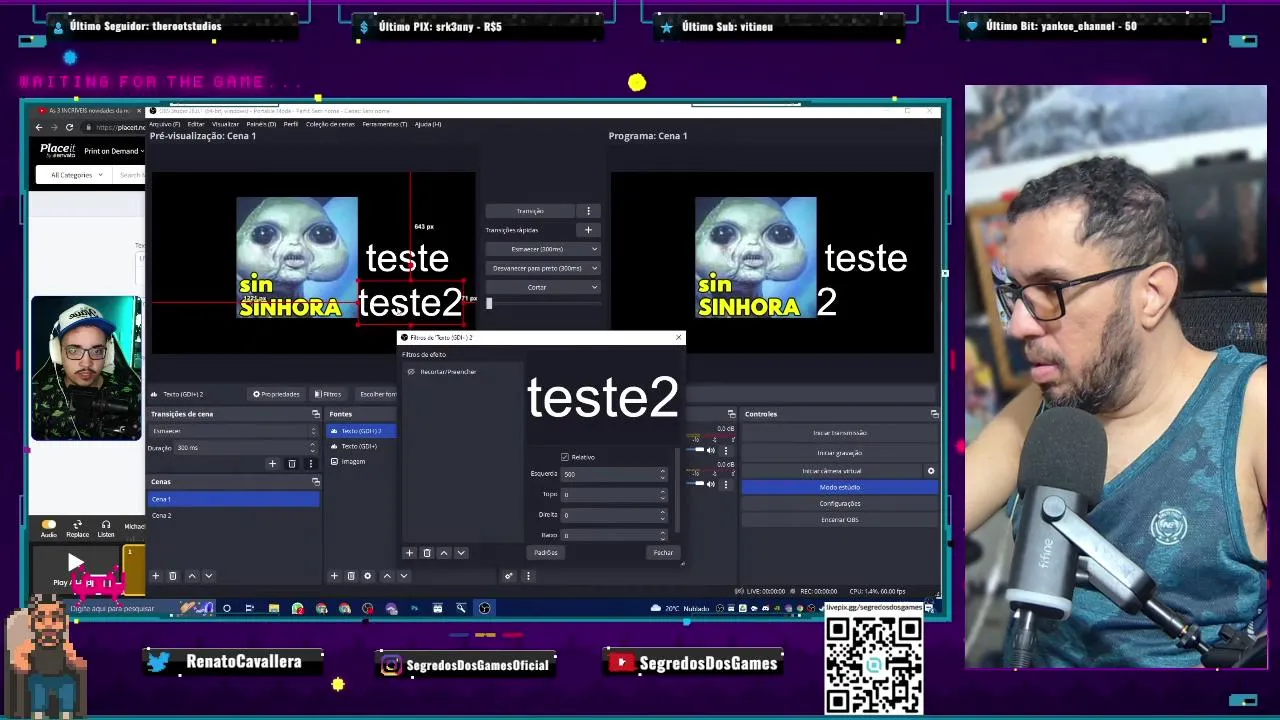Add a quick transition with plus icon

588,230
